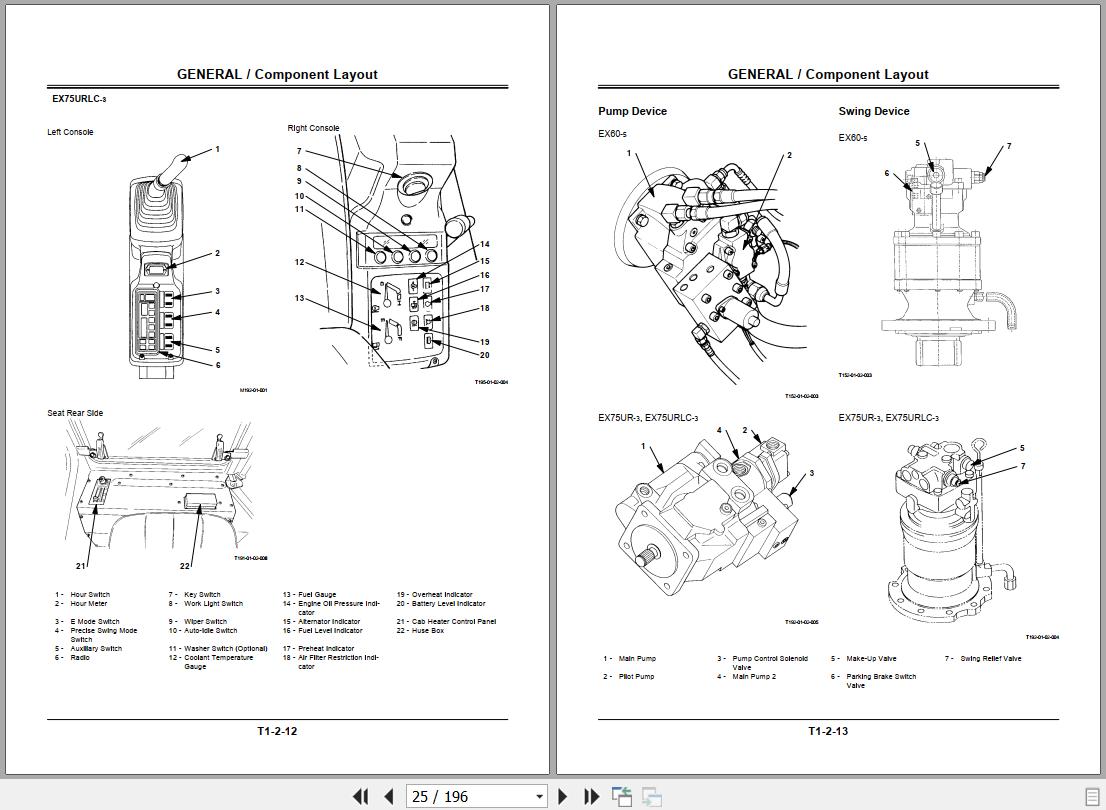Image resolution: width=1106 pixels, height=810 pixels.
Task: Click the 'Seat Rear Side' label
Action: [x=75, y=413]
